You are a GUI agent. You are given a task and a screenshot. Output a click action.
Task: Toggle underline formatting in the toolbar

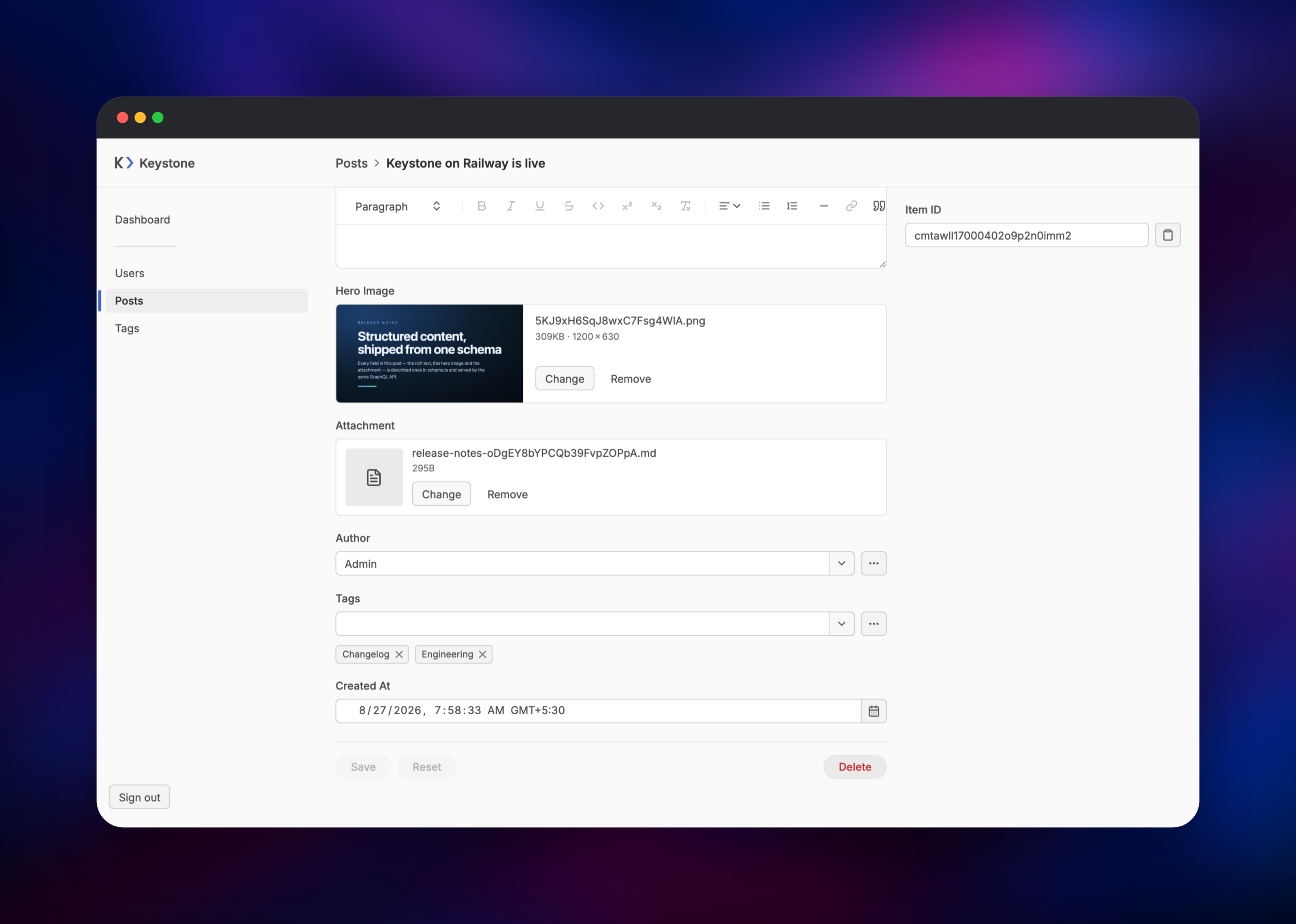pyautogui.click(x=539, y=206)
